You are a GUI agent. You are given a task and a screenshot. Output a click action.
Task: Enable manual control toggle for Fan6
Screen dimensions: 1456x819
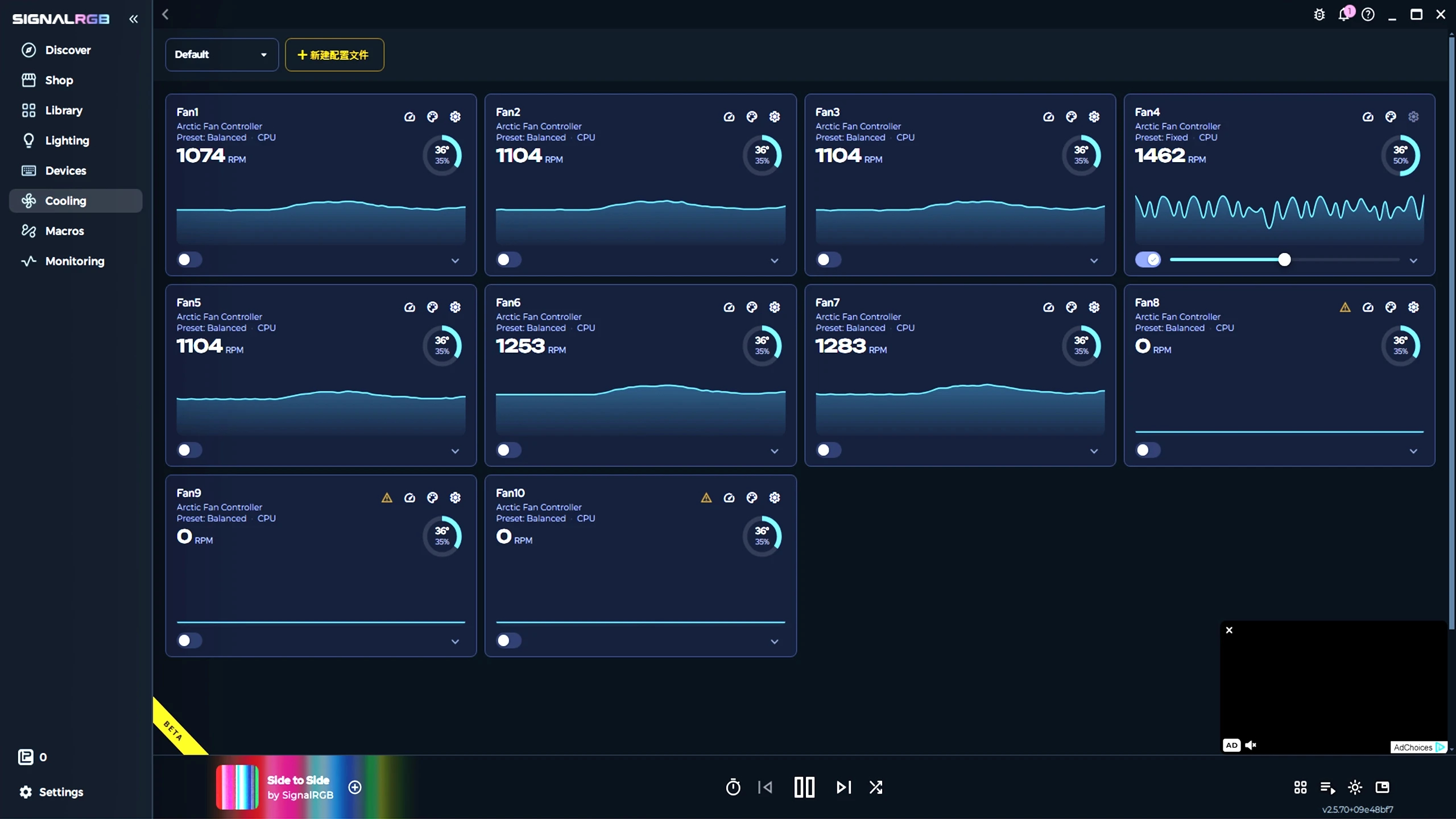tap(509, 450)
